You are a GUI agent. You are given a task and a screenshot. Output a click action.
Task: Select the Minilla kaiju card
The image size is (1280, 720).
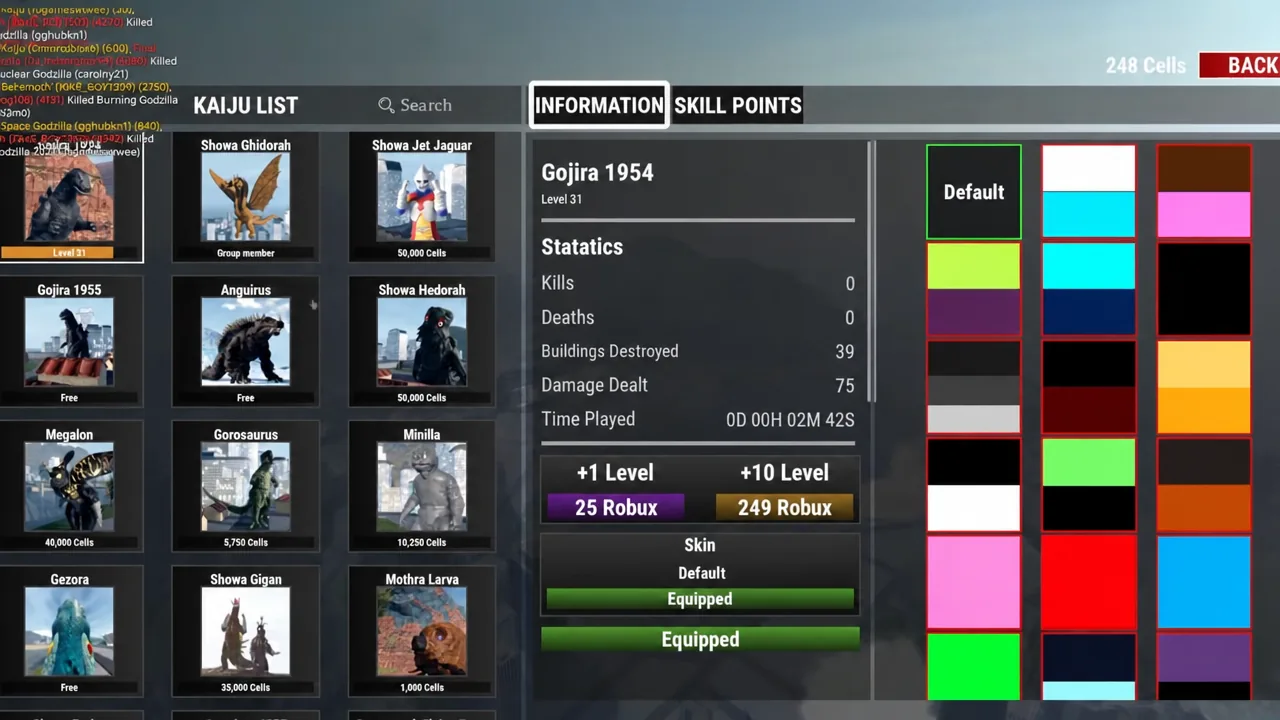coord(422,487)
